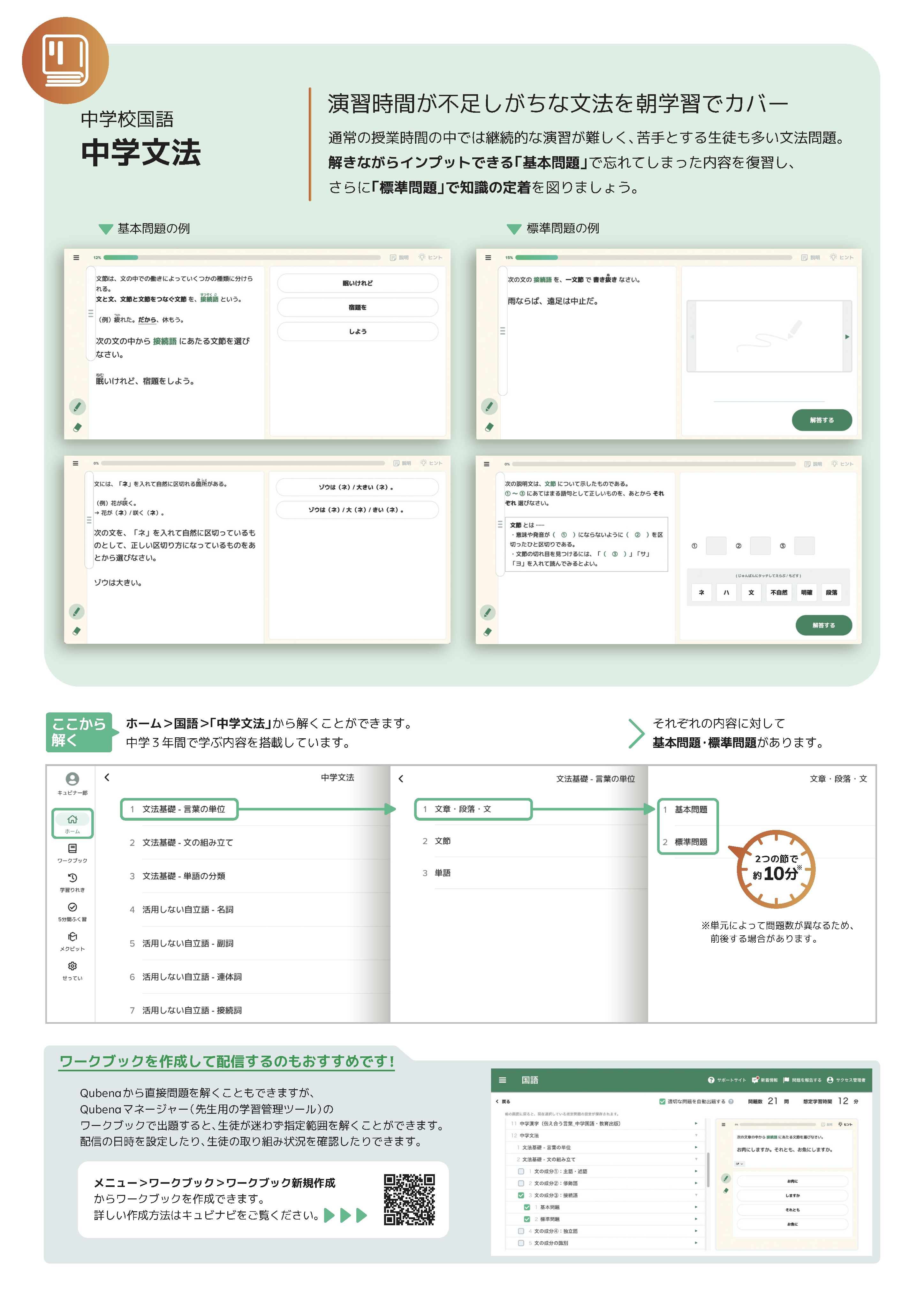Screen dimensions: 924x1307
Task: Select the pen tool in the お肉にしますか preview
Action: tap(726, 1178)
